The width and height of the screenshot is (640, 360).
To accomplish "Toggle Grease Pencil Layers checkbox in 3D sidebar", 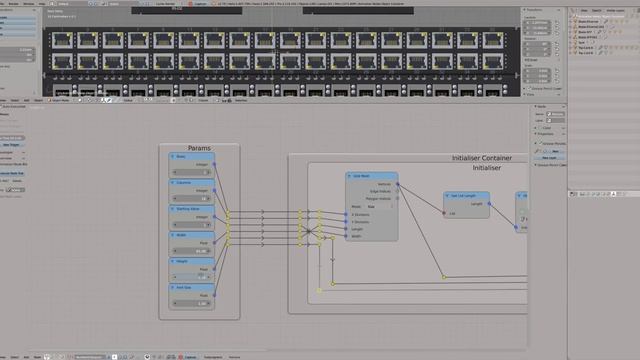I will pyautogui.click(x=529, y=88).
